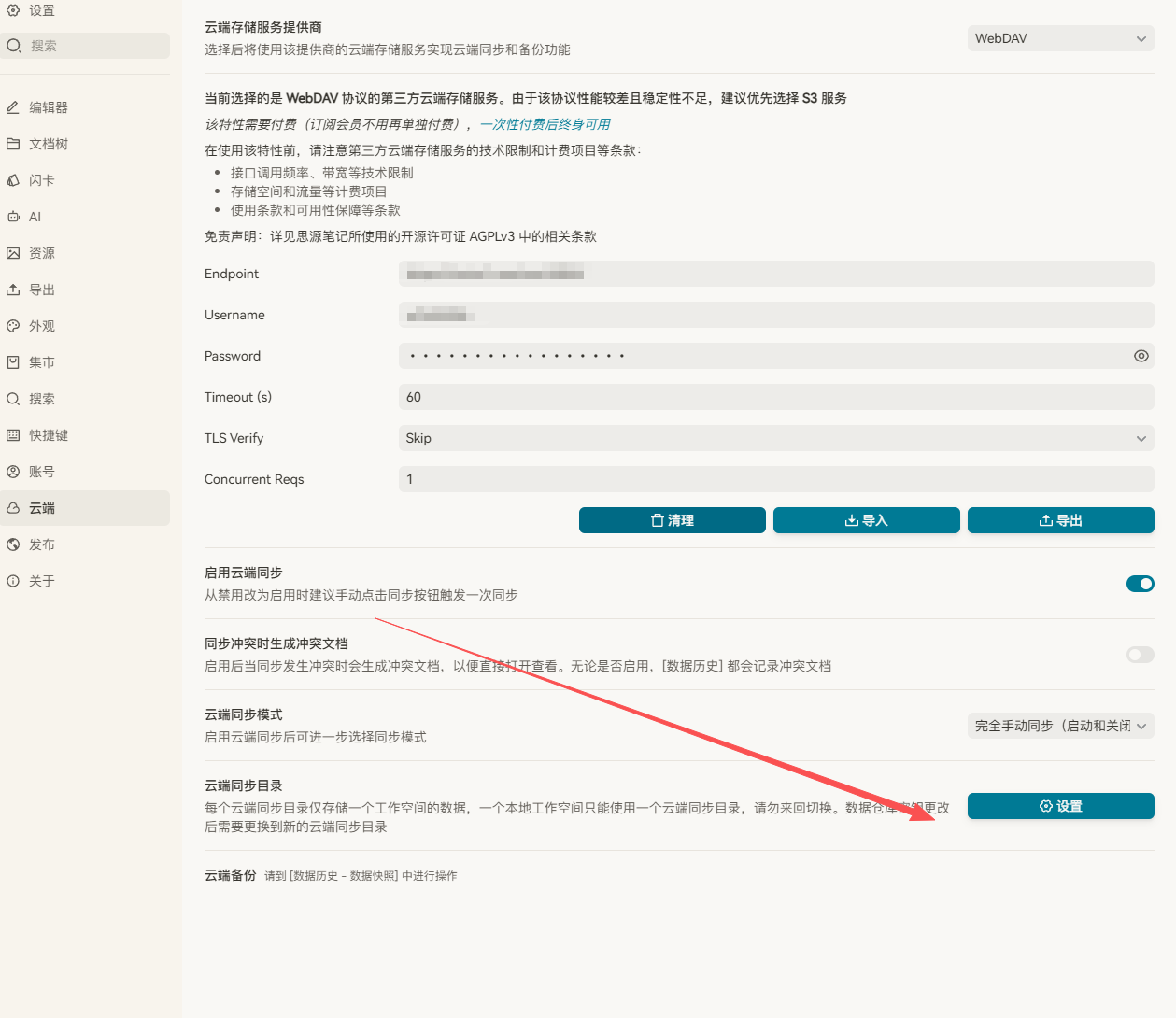Click the AI robot icon

click(x=13, y=217)
